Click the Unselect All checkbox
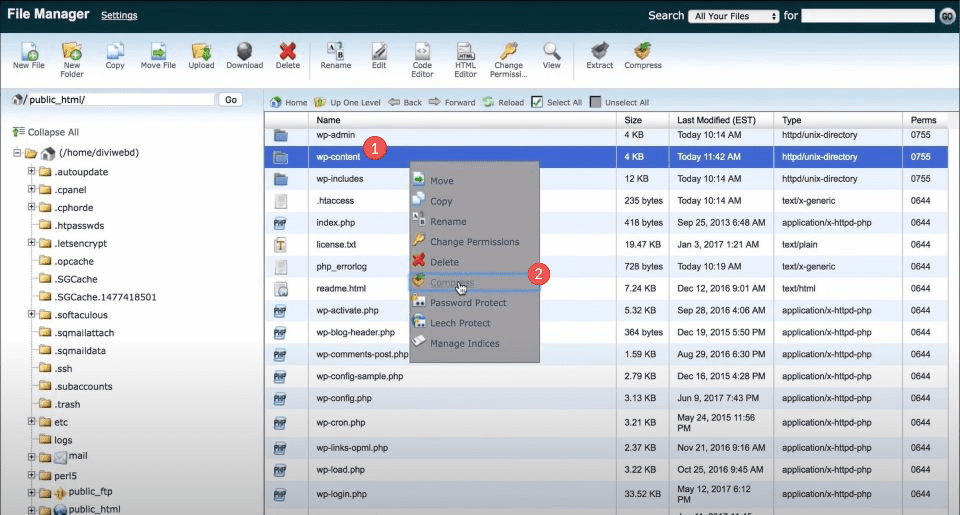Screen dimensions: 960x515 tap(596, 102)
